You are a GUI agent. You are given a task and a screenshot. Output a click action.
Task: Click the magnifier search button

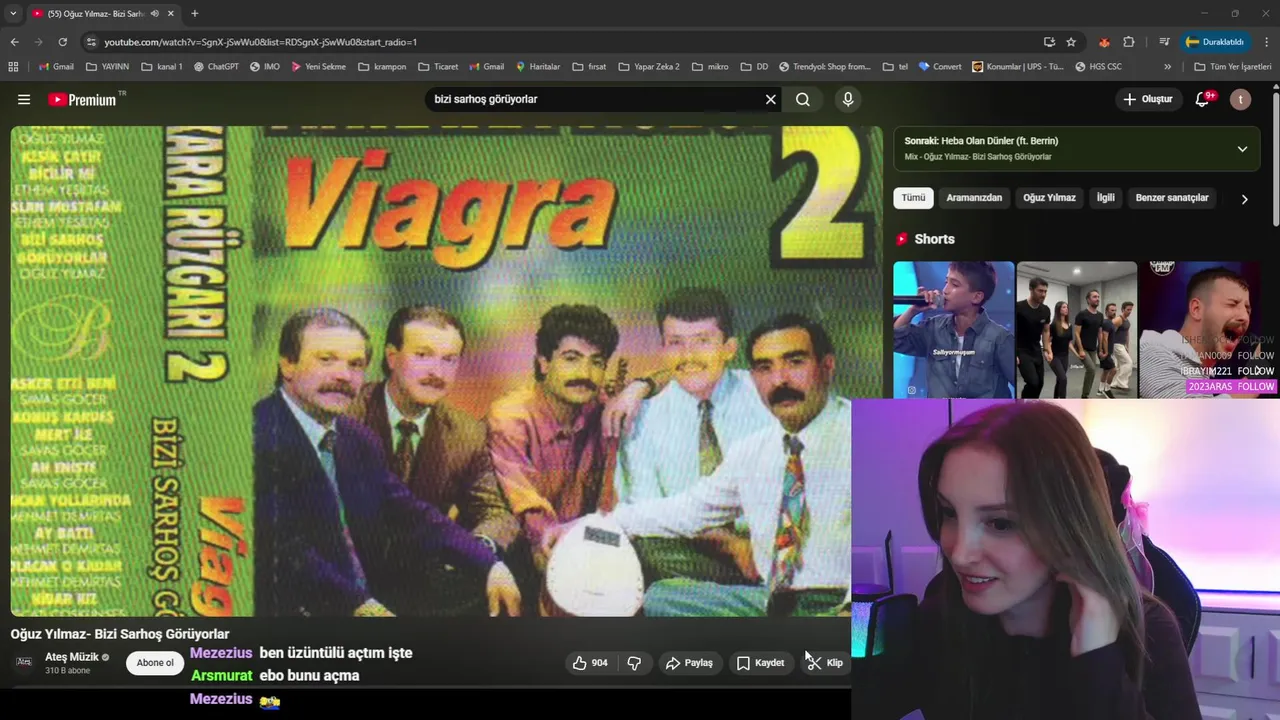coord(803,99)
